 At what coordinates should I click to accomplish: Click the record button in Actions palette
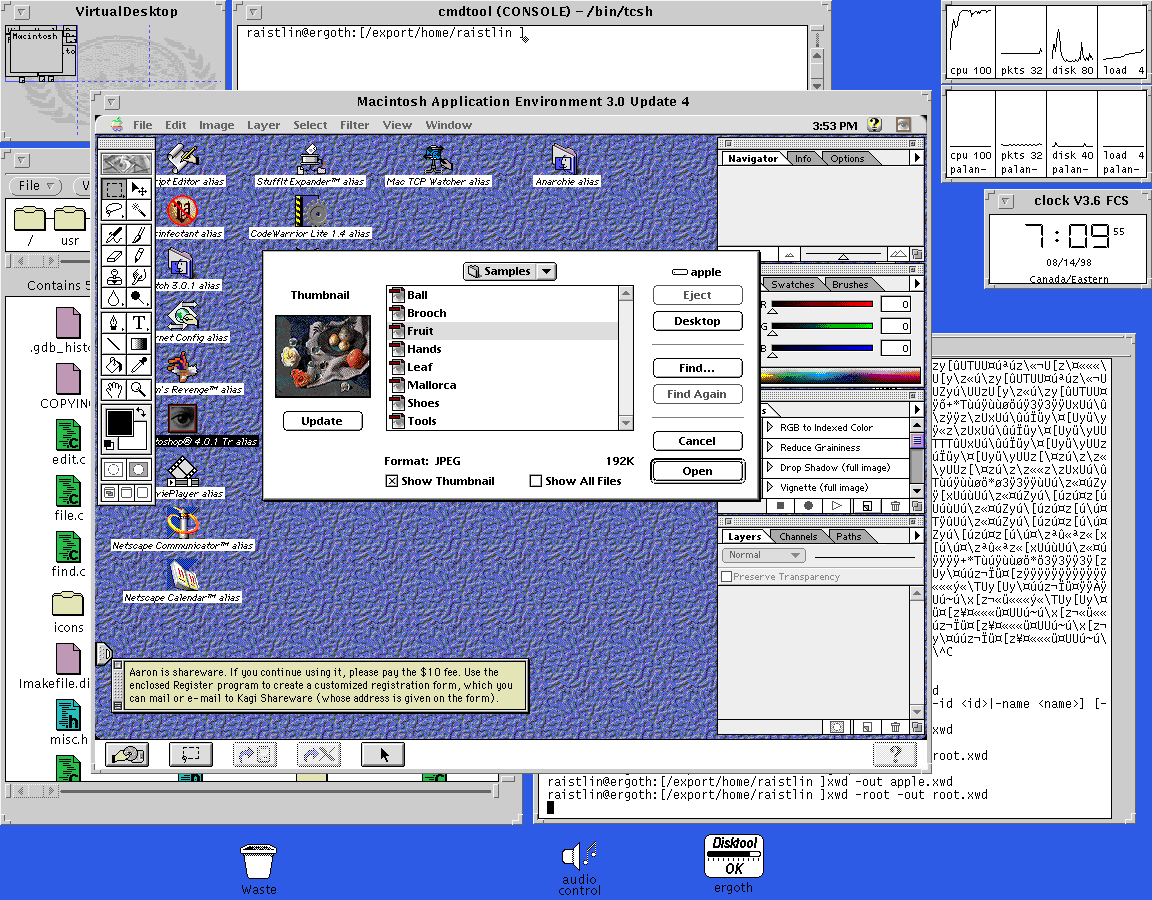[x=808, y=505]
